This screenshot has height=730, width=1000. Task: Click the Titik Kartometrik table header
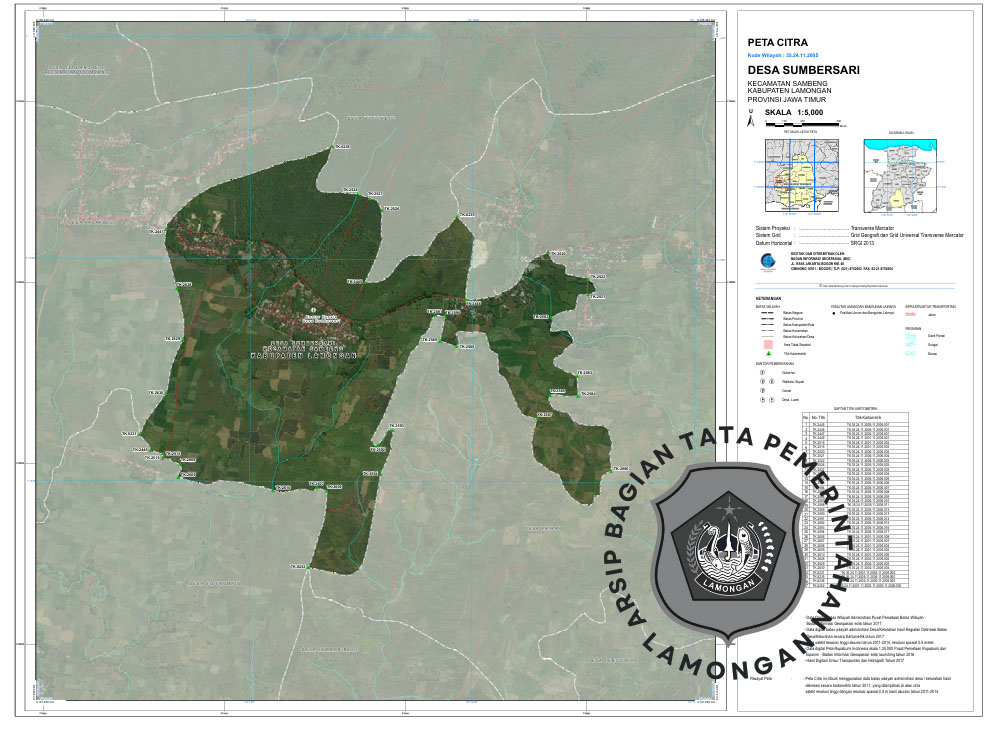pos(867,417)
